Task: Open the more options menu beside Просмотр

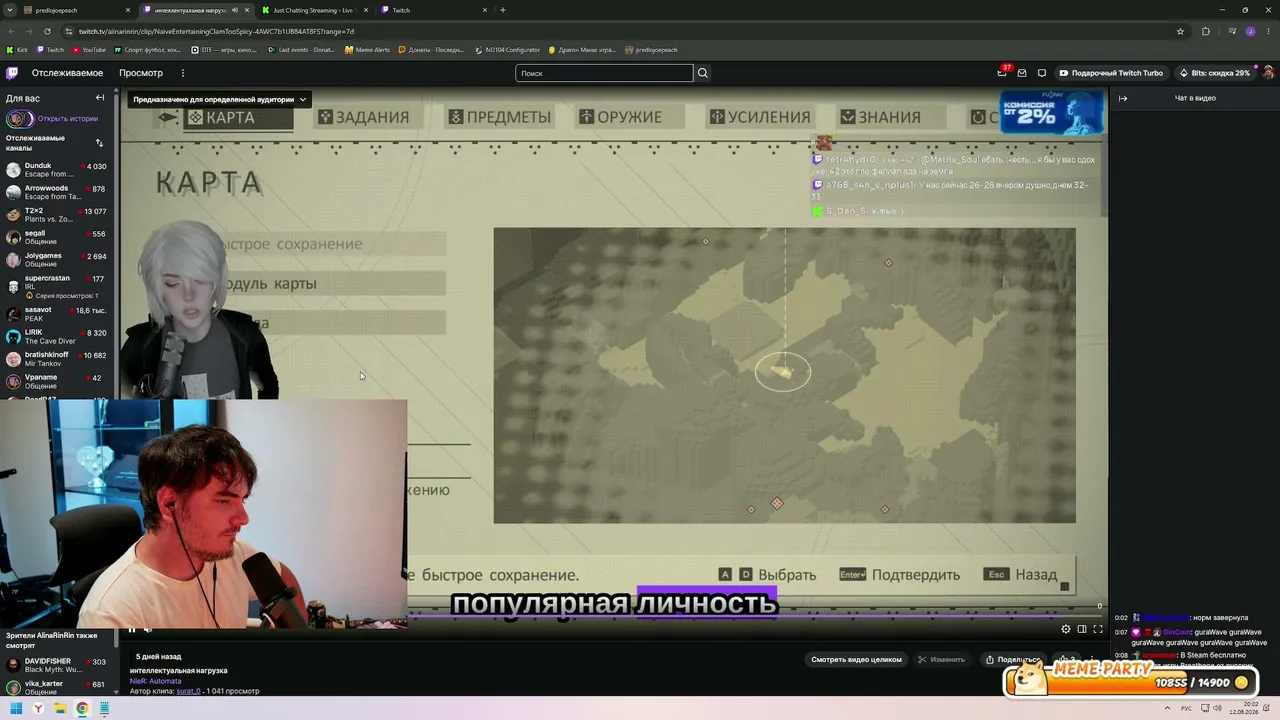Action: [183, 73]
